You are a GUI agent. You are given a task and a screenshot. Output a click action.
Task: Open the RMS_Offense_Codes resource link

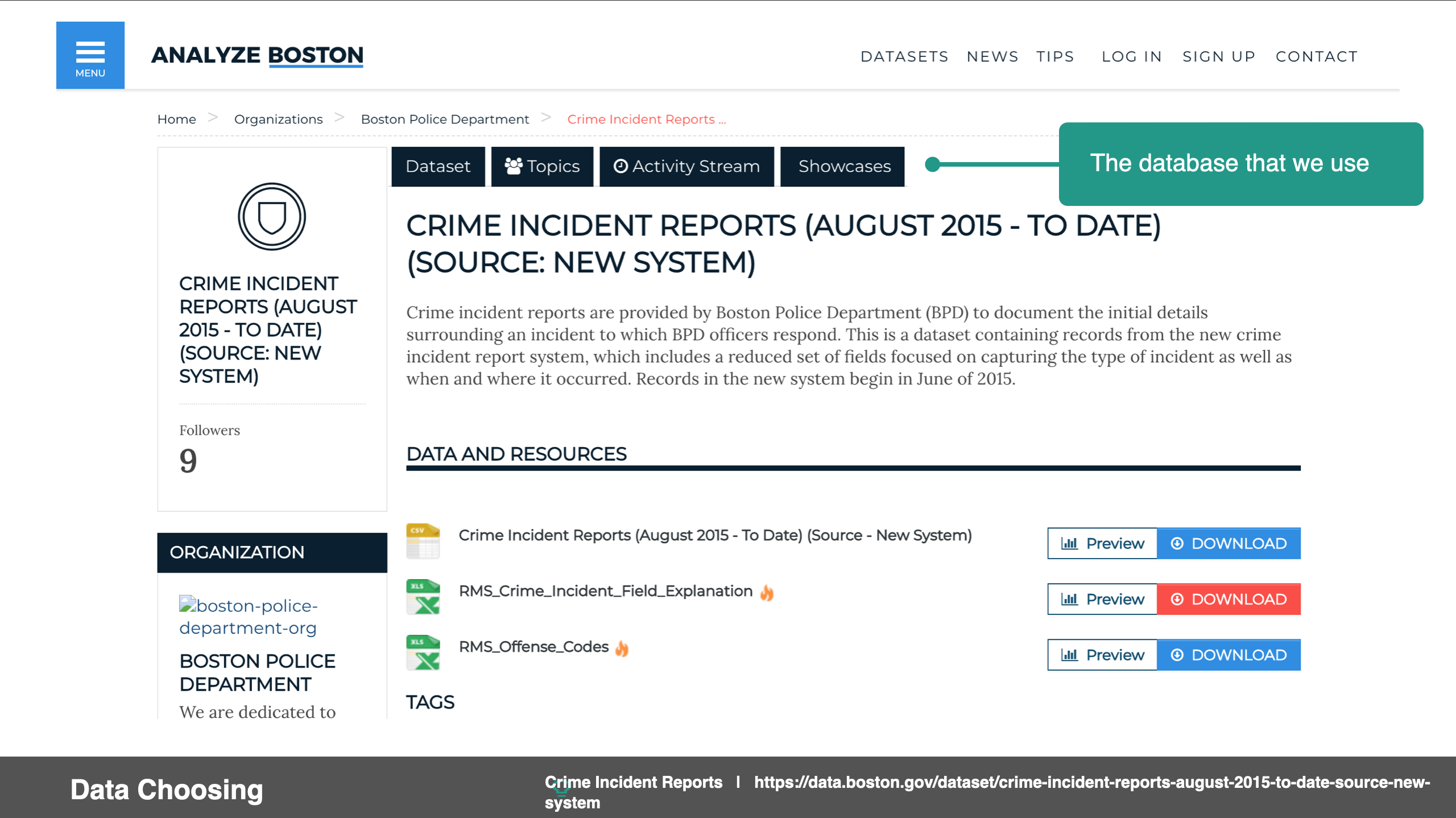pyautogui.click(x=533, y=647)
